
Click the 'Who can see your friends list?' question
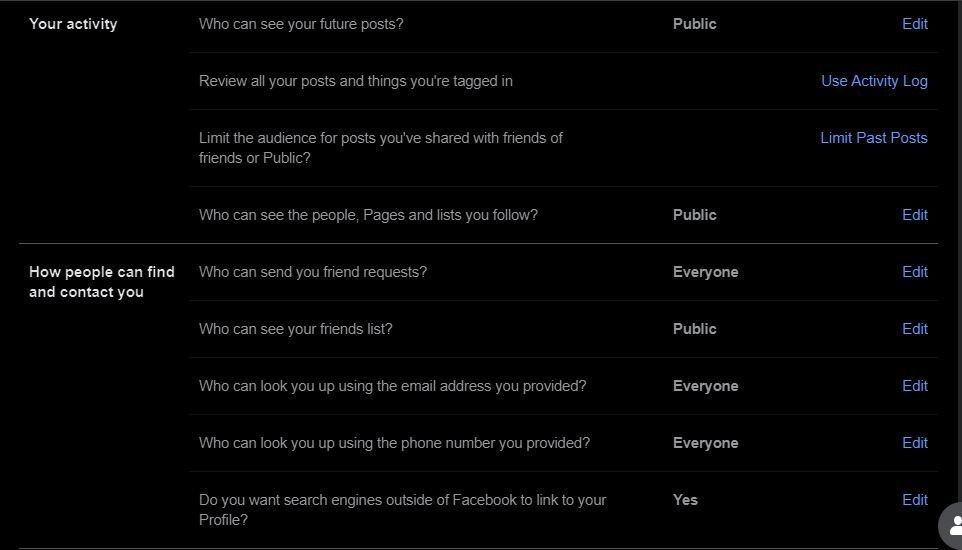click(x=295, y=329)
